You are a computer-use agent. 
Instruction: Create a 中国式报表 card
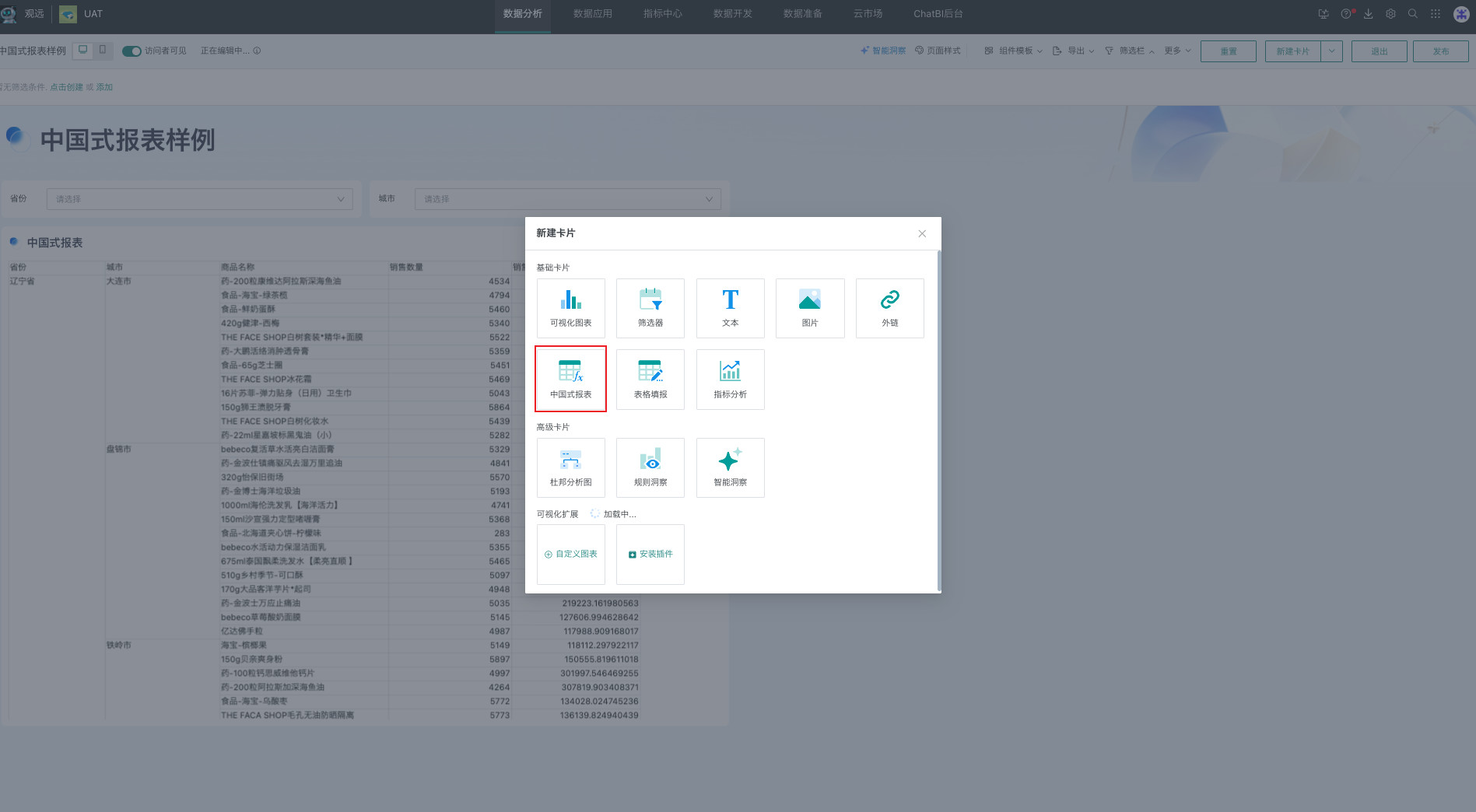[x=570, y=379]
